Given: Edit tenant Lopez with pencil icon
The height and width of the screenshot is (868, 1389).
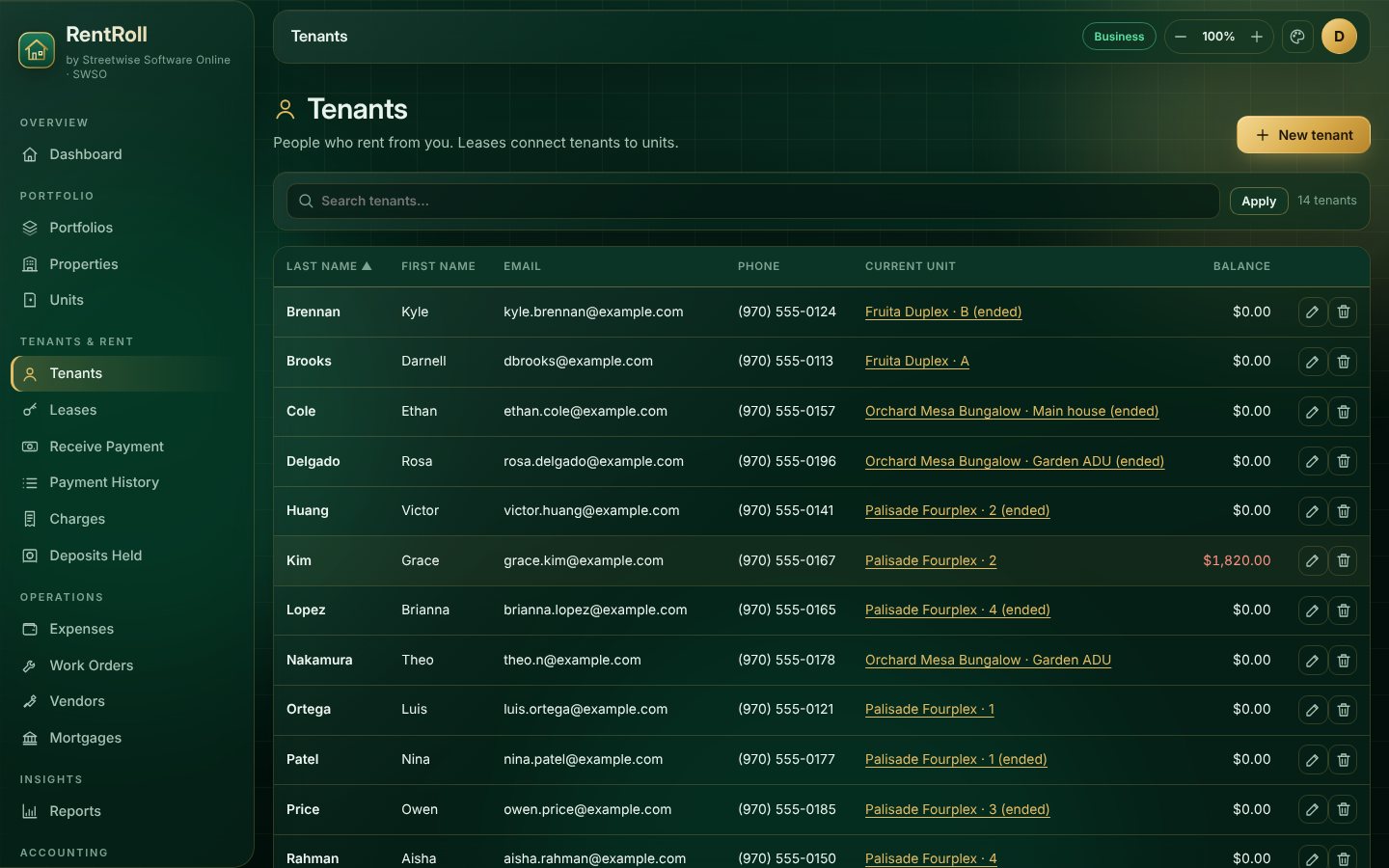Looking at the screenshot, I should coord(1312,610).
